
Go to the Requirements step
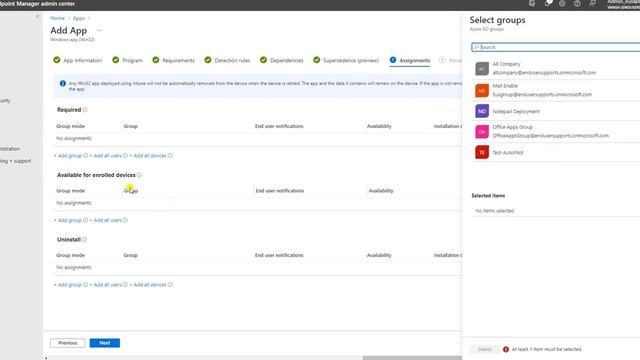tap(173, 60)
